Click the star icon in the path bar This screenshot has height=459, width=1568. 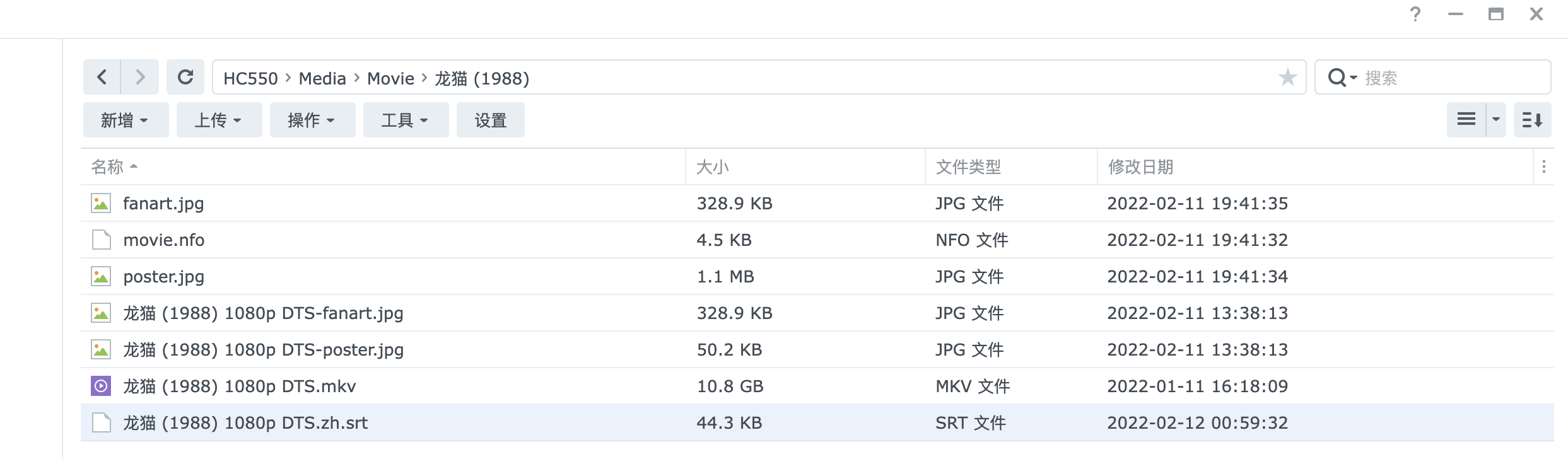(1287, 77)
